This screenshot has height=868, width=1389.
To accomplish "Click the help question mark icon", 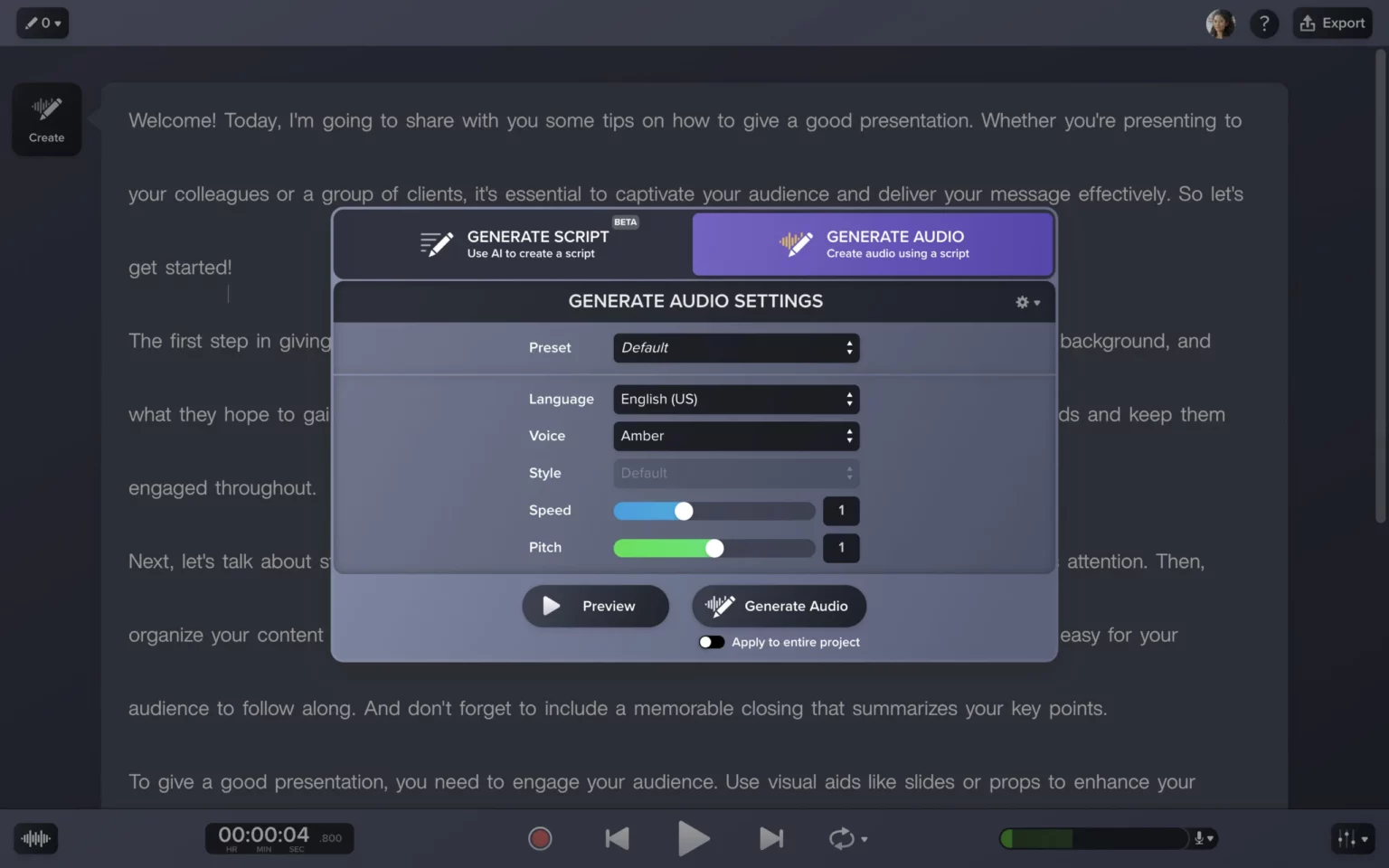I will point(1264,23).
